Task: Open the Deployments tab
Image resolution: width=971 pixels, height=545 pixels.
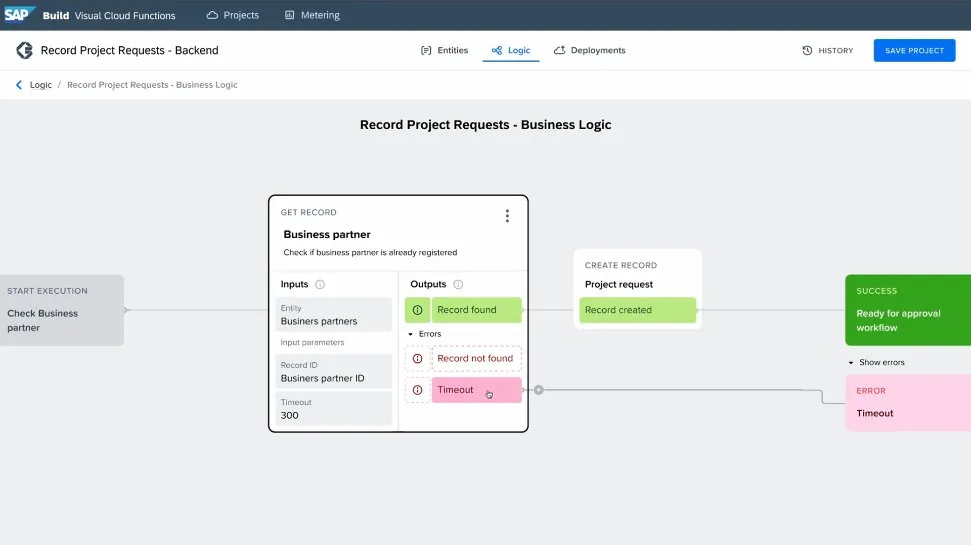Action: click(589, 50)
